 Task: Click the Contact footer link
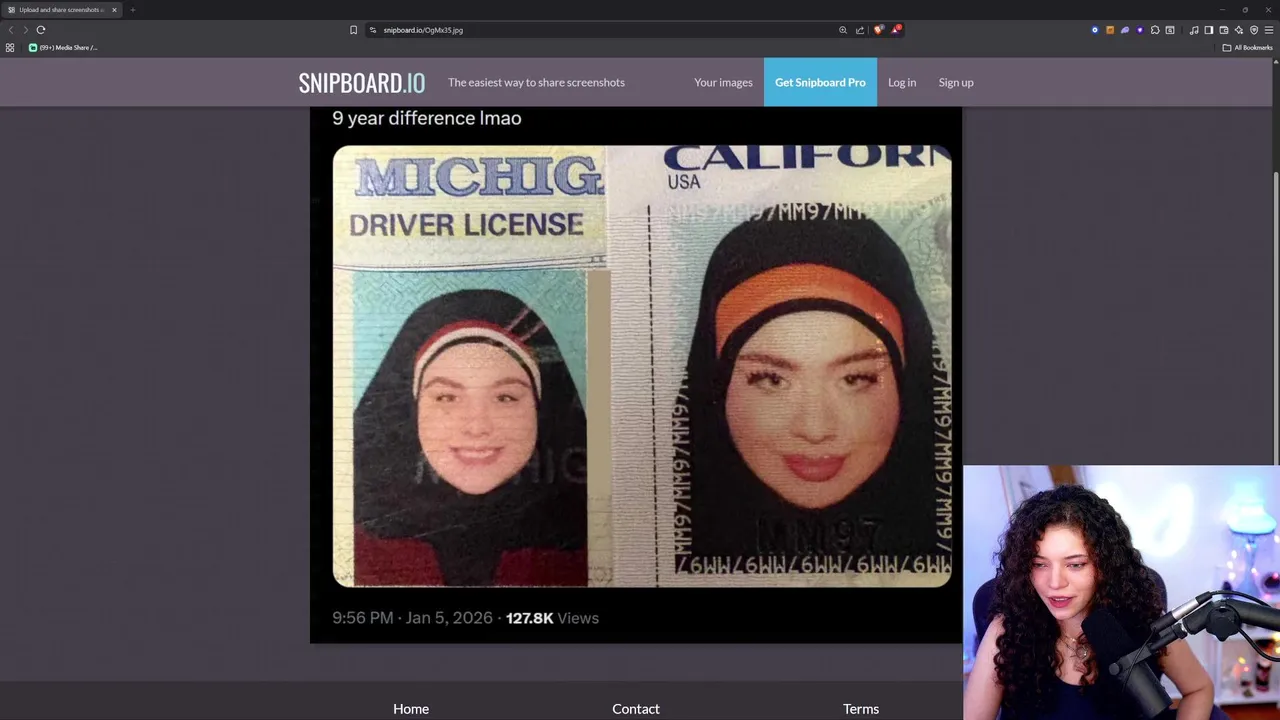pyautogui.click(x=636, y=708)
